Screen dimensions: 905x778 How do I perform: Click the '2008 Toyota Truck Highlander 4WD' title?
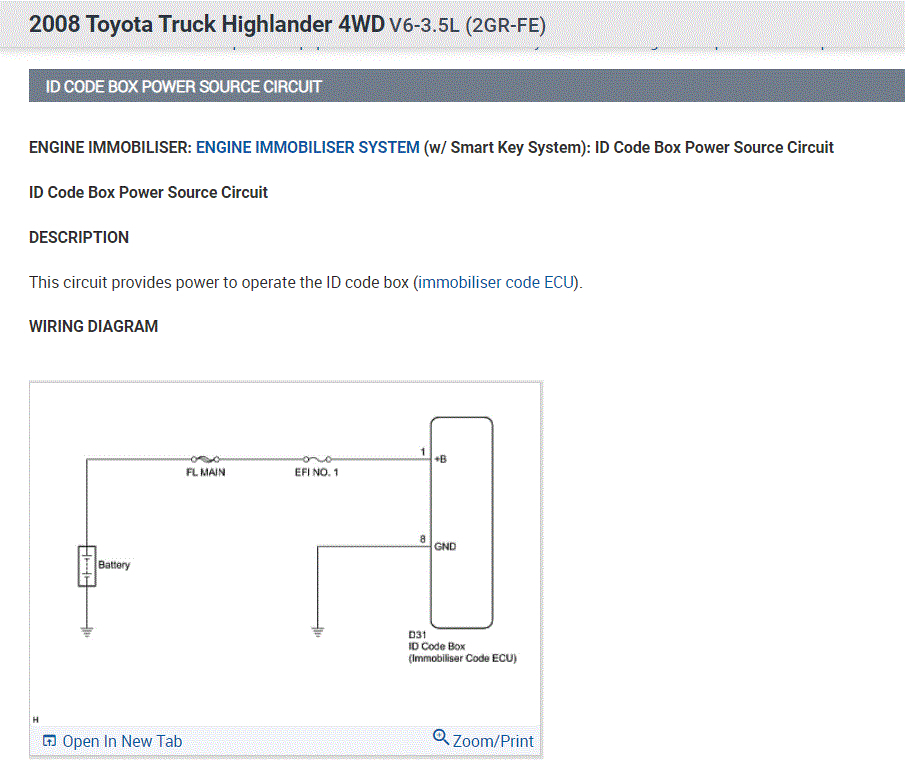point(207,24)
